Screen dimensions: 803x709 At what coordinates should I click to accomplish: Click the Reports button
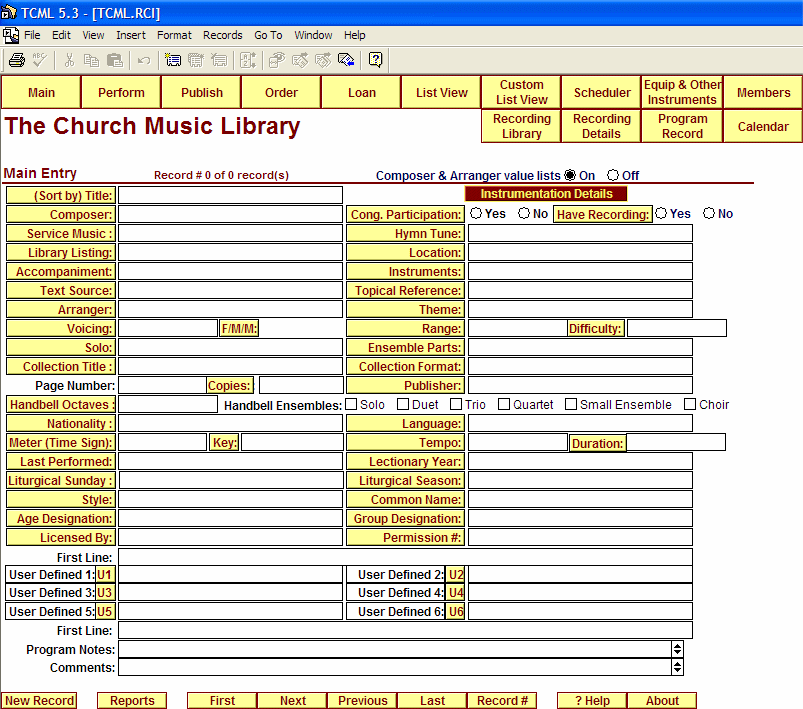(132, 700)
